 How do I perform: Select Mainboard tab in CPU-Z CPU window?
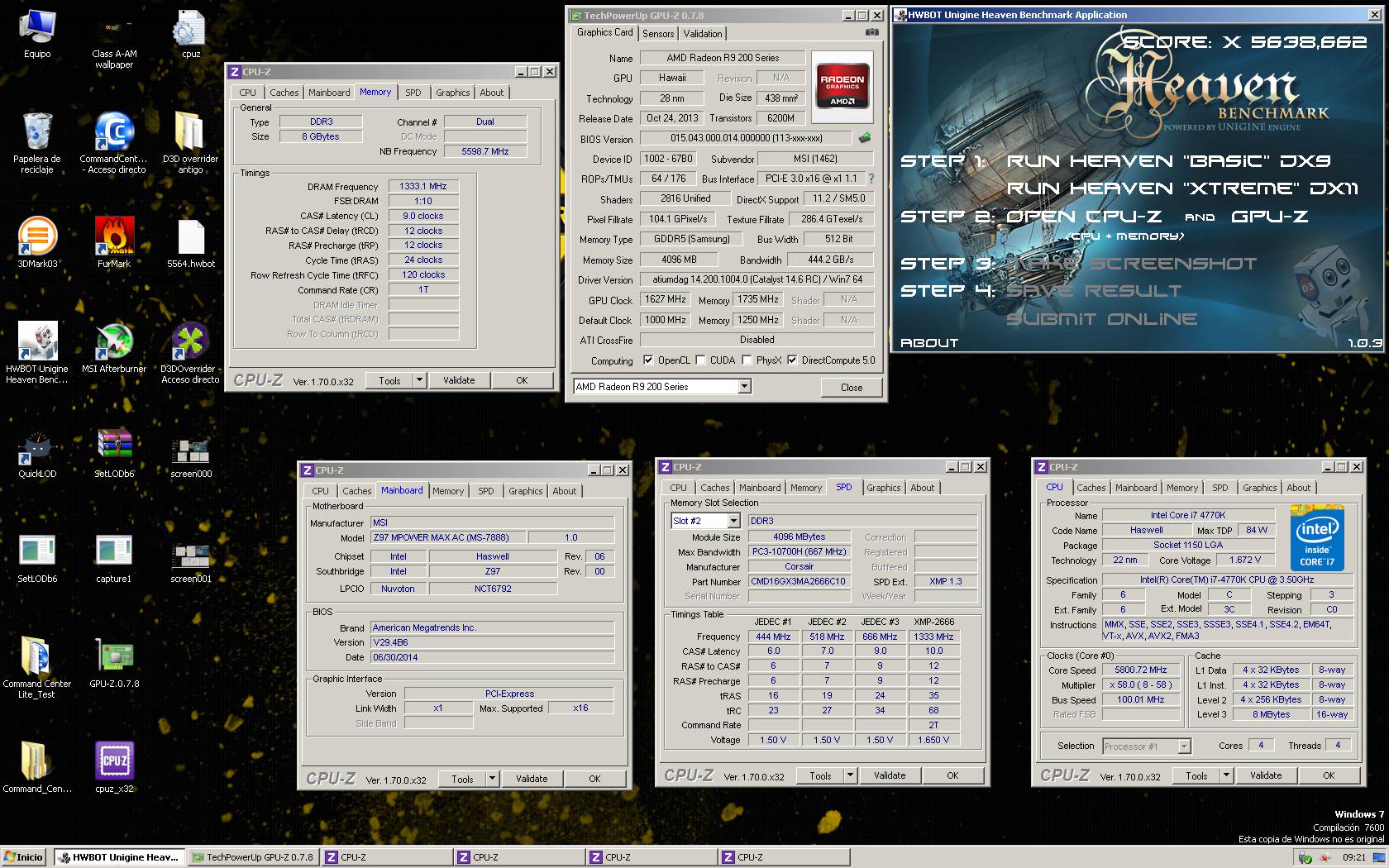[1136, 488]
